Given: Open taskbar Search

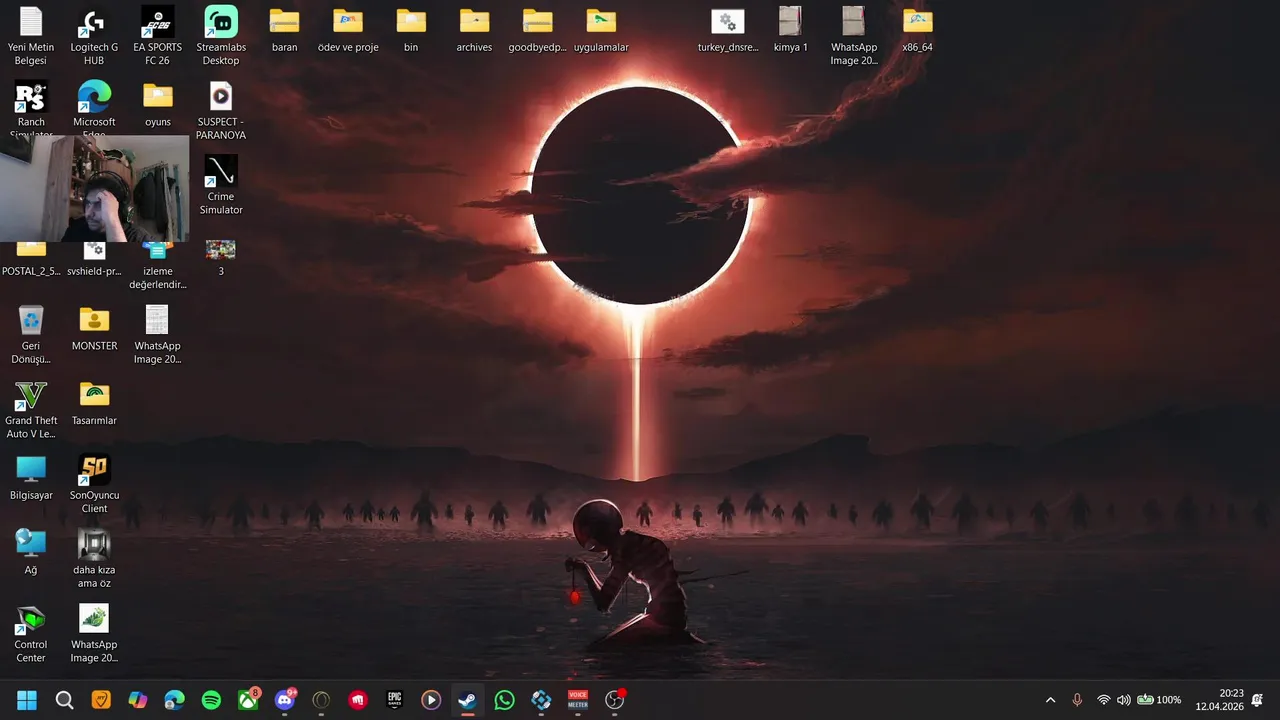Looking at the screenshot, I should 64,700.
